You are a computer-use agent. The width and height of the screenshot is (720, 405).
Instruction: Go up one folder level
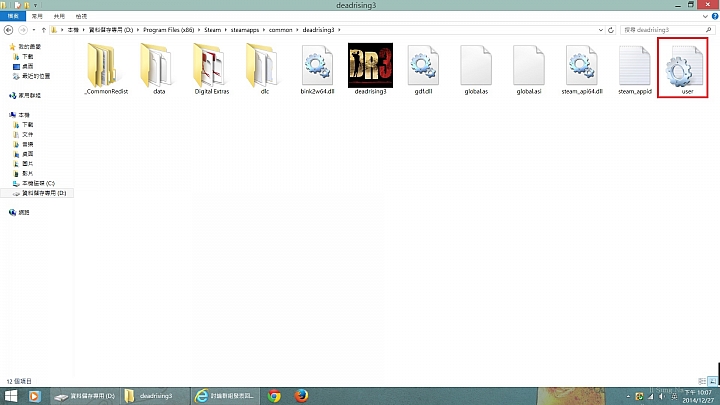(x=44, y=30)
